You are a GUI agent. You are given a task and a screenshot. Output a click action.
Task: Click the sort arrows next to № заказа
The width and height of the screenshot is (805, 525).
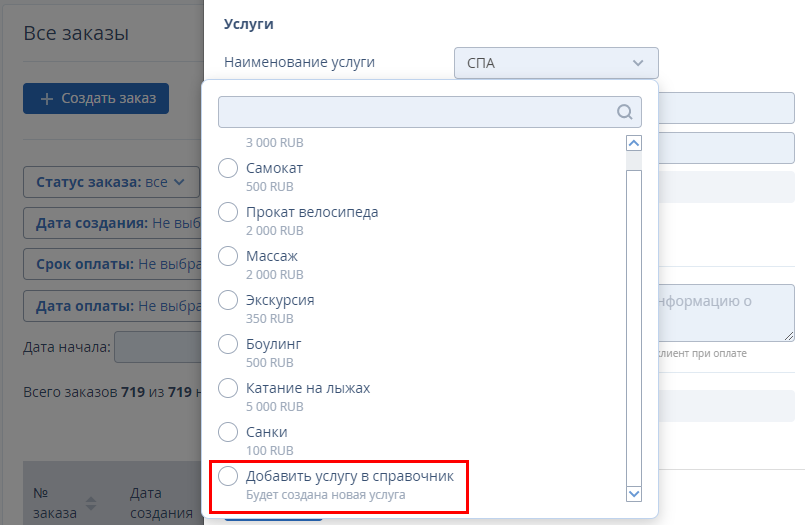tap(91, 503)
